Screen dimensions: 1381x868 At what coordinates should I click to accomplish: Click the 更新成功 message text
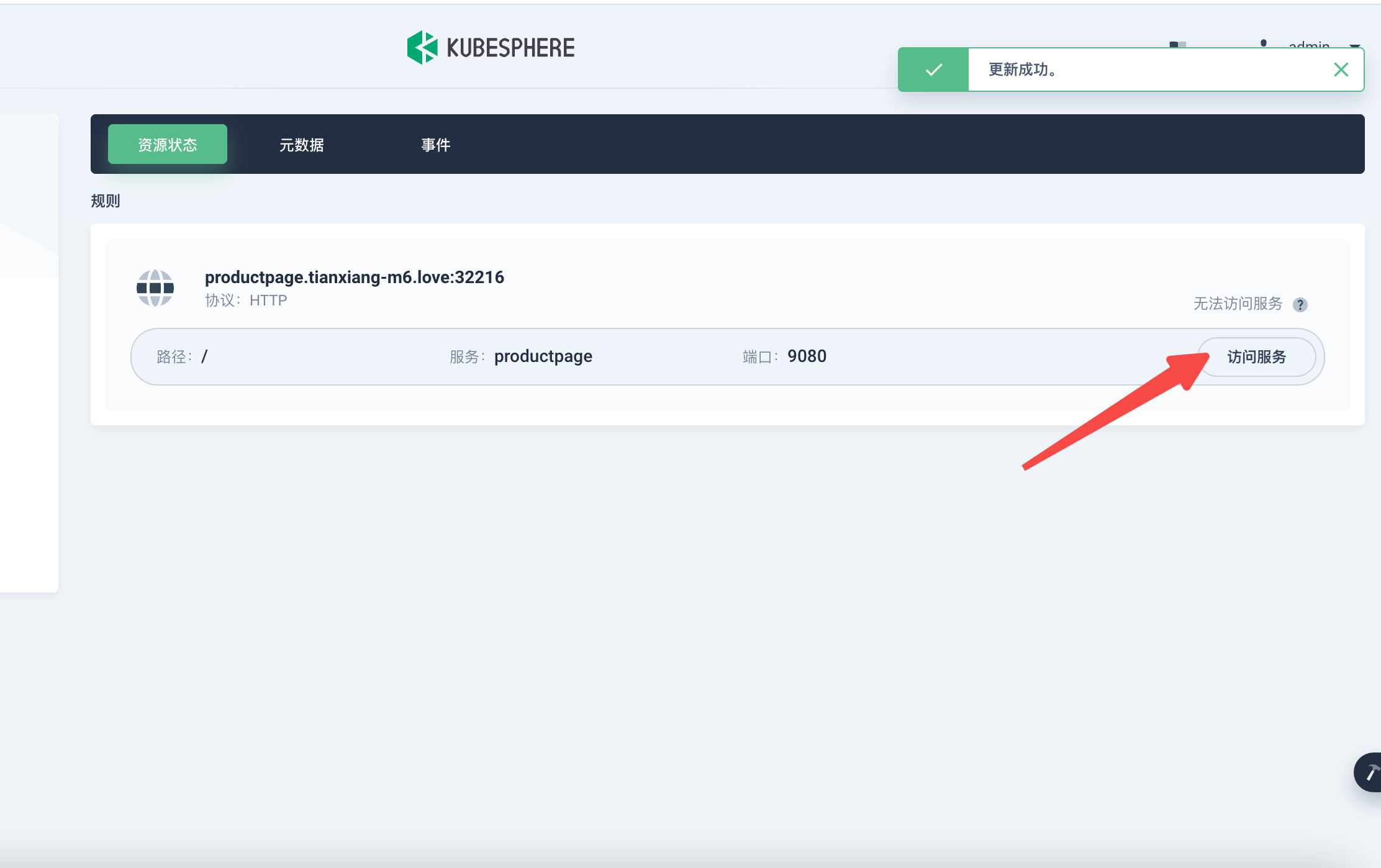[x=1022, y=70]
